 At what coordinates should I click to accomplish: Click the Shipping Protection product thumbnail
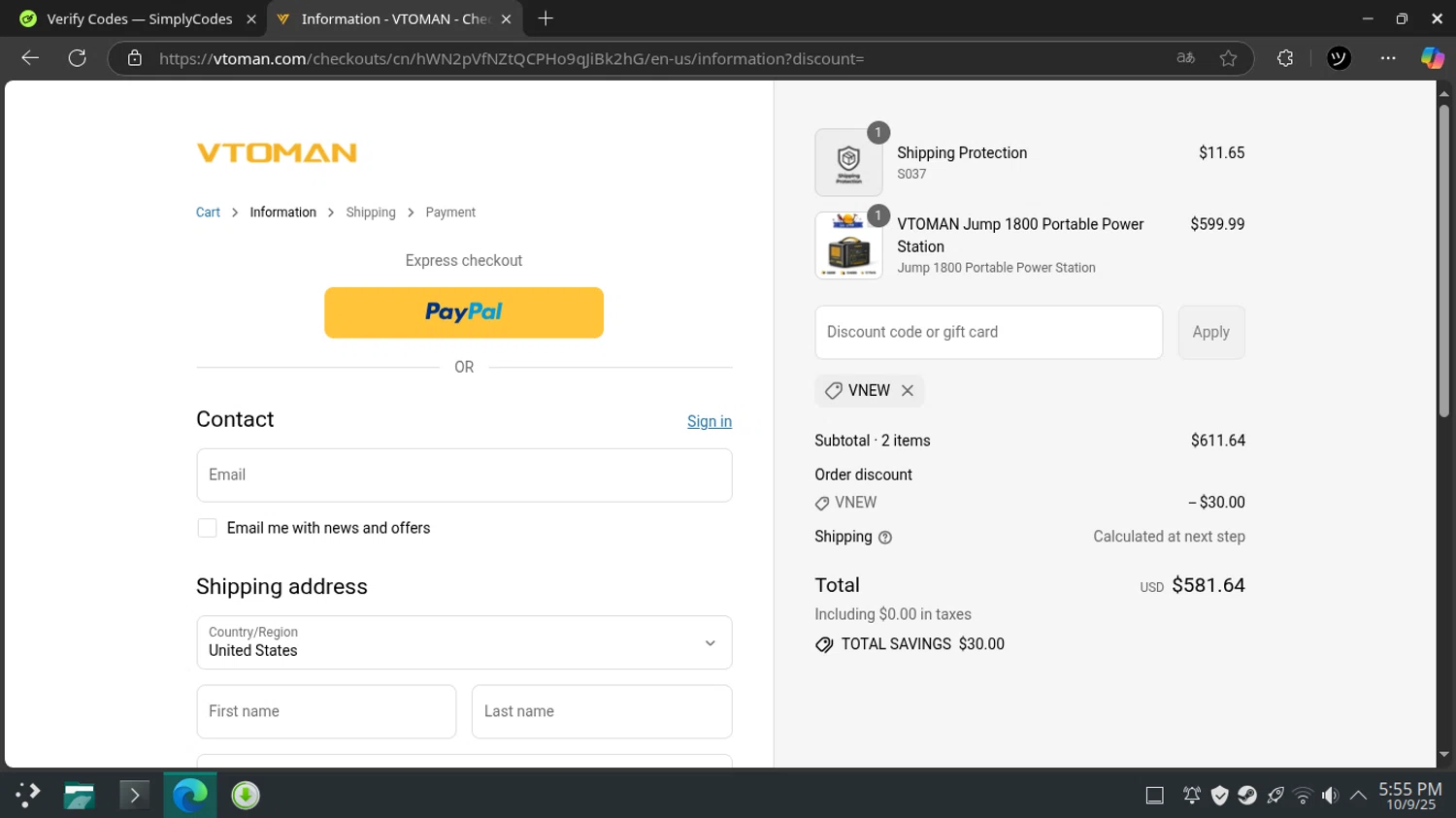click(x=848, y=162)
